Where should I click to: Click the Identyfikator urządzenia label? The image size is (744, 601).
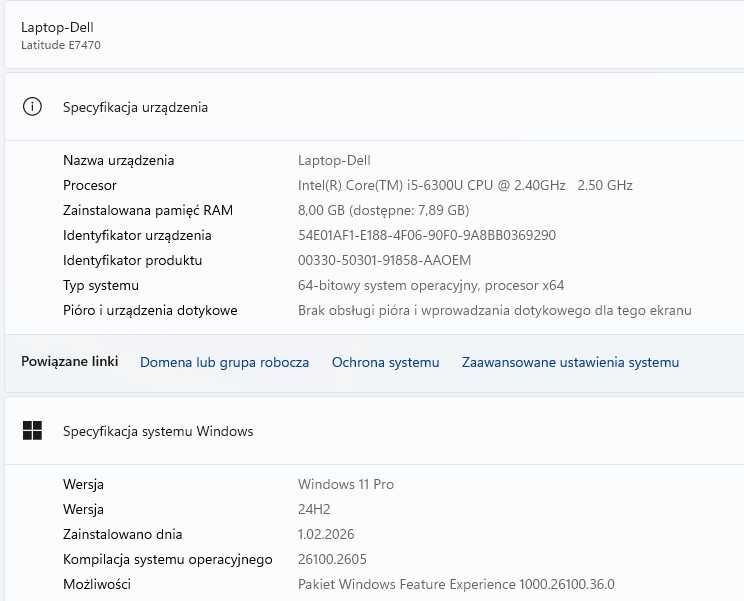(x=137, y=235)
